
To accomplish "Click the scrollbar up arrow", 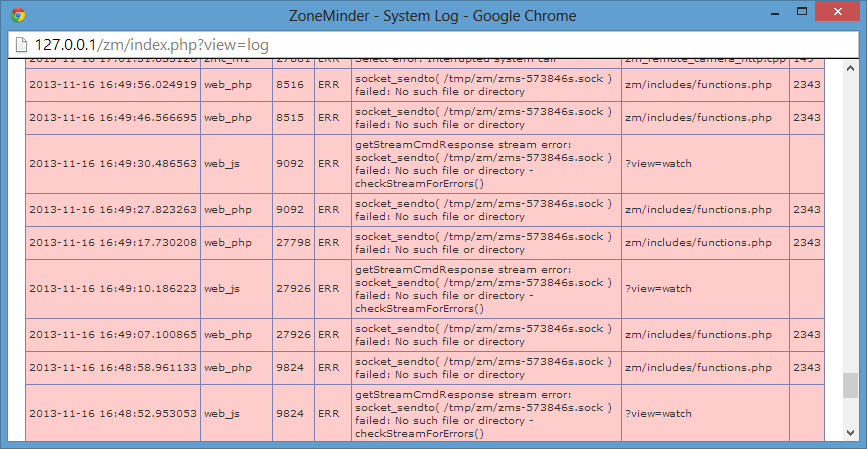I will coord(850,67).
